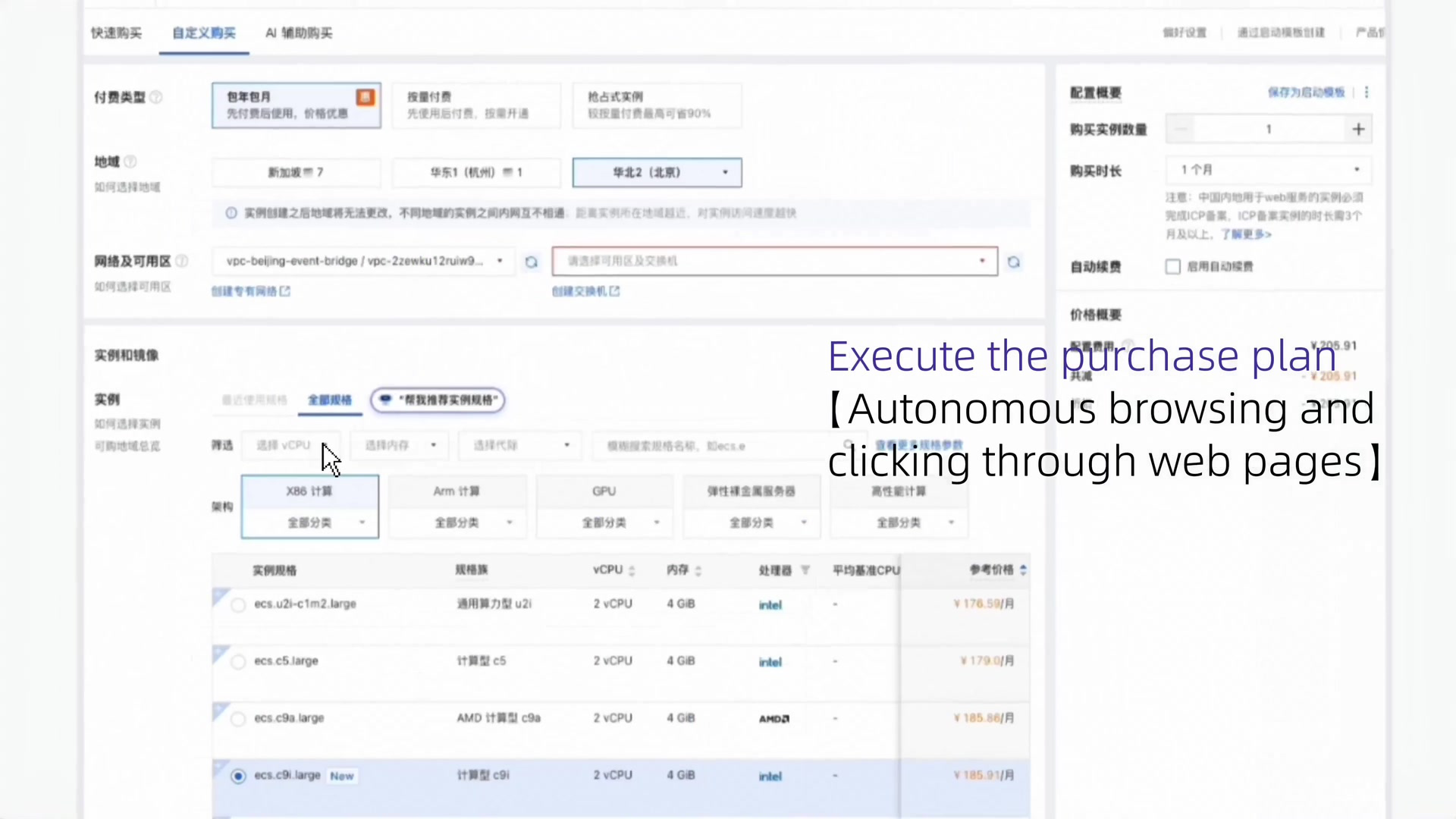This screenshot has height=819, width=1456.
Task: Select the 华东1 (杭州) region
Action: pyautogui.click(x=476, y=173)
